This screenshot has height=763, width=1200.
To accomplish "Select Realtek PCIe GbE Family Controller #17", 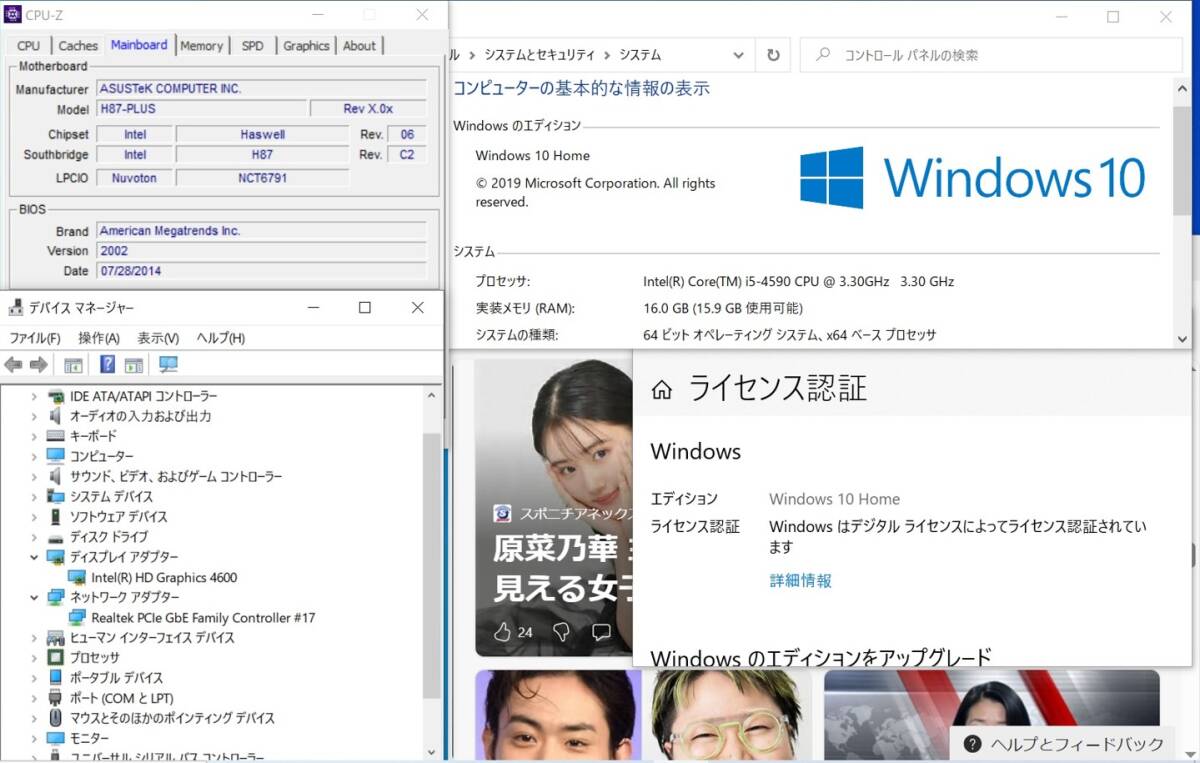I will click(x=203, y=617).
